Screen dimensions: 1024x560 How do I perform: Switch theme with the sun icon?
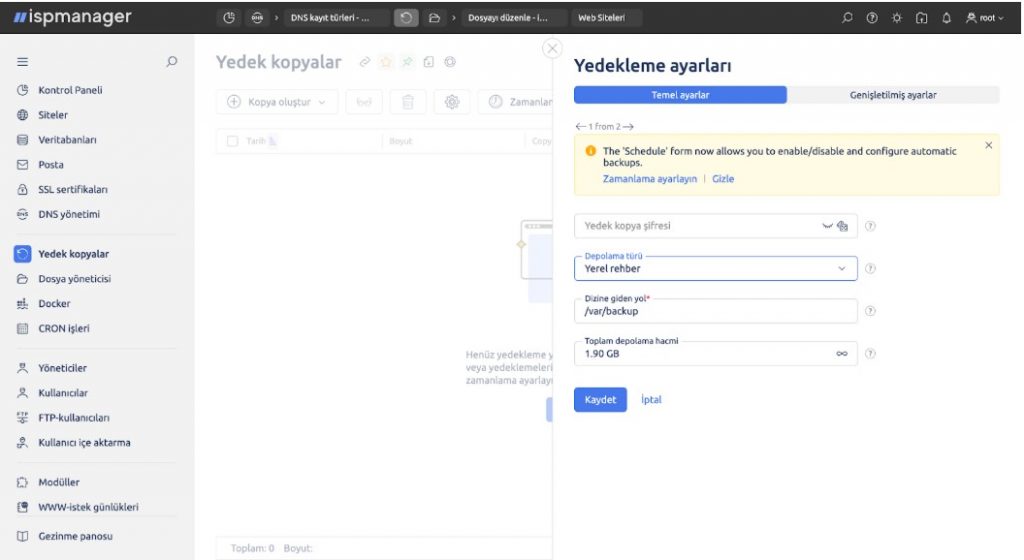(x=897, y=18)
